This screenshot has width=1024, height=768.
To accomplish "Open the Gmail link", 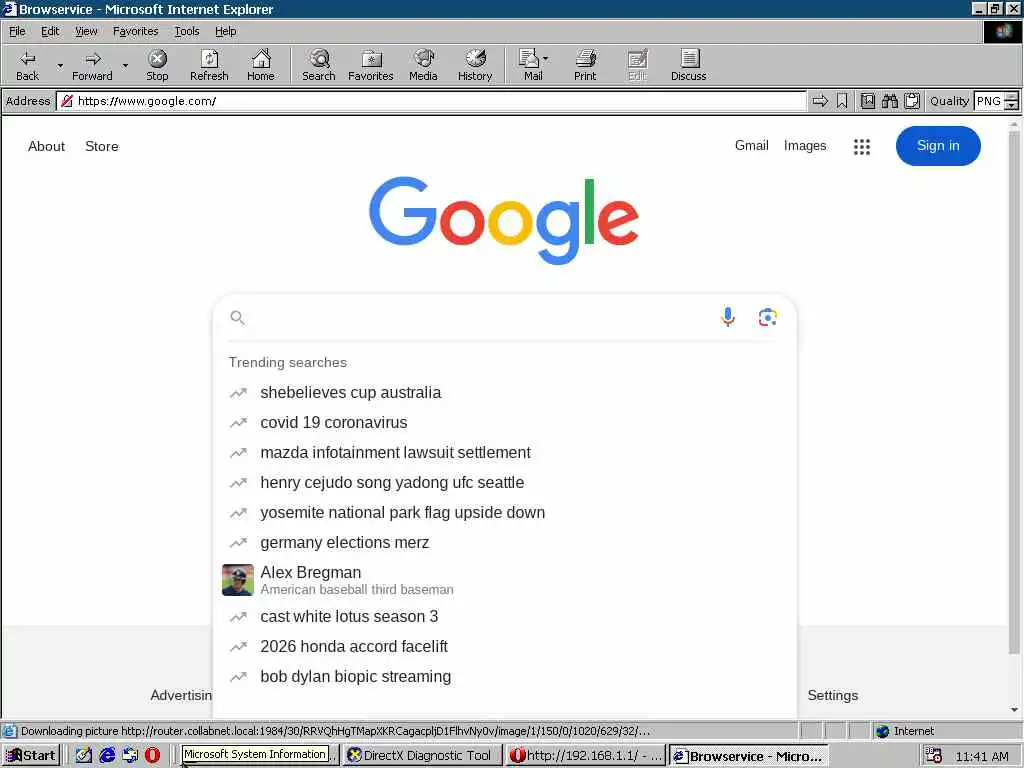I will (x=752, y=146).
